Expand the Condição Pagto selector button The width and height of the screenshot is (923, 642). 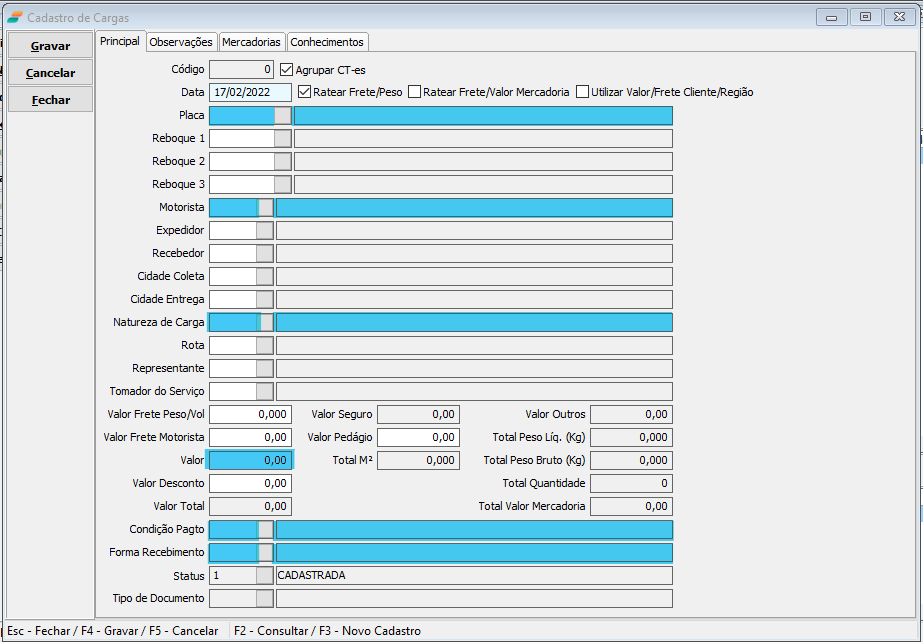(265, 530)
